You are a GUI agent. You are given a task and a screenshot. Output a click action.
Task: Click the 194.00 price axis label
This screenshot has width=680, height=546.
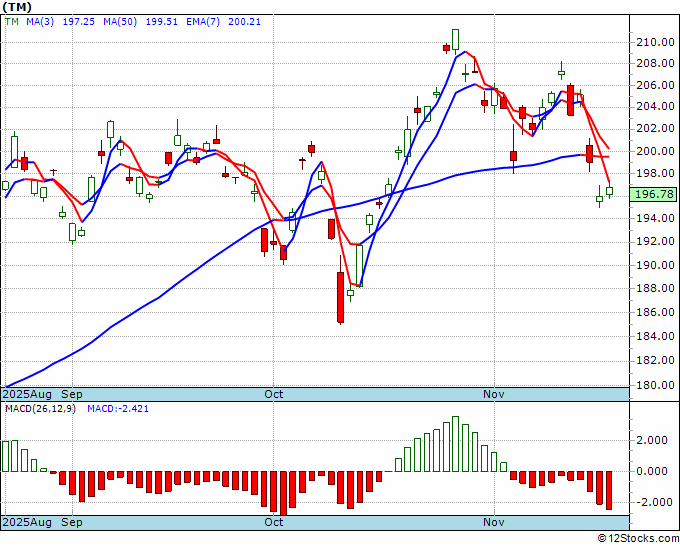tap(655, 218)
